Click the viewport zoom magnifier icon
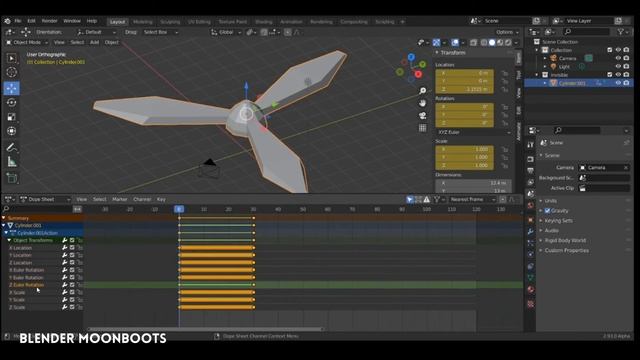Viewport: 640px width, 360px height. pyautogui.click(x=422, y=91)
